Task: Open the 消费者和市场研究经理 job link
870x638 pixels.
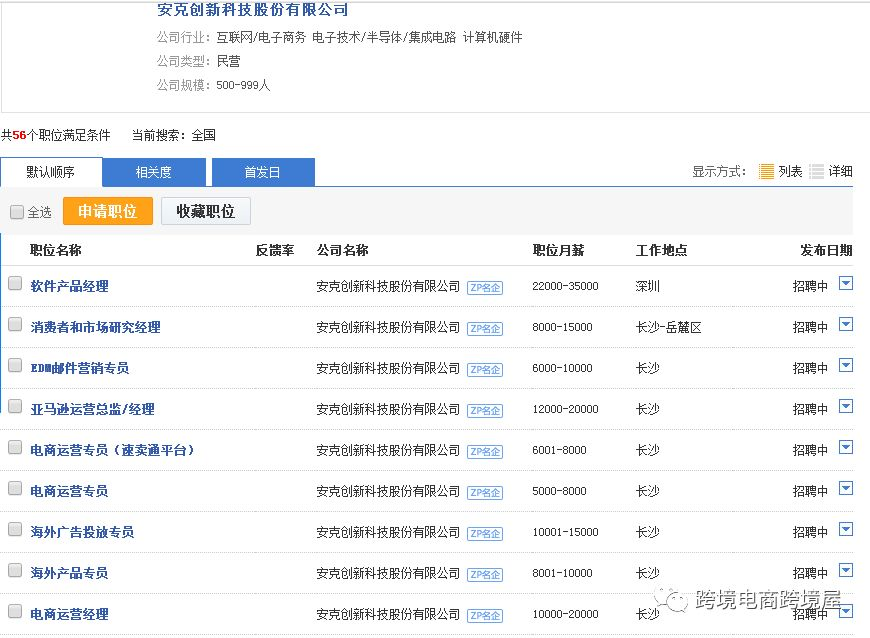Action: 95,327
